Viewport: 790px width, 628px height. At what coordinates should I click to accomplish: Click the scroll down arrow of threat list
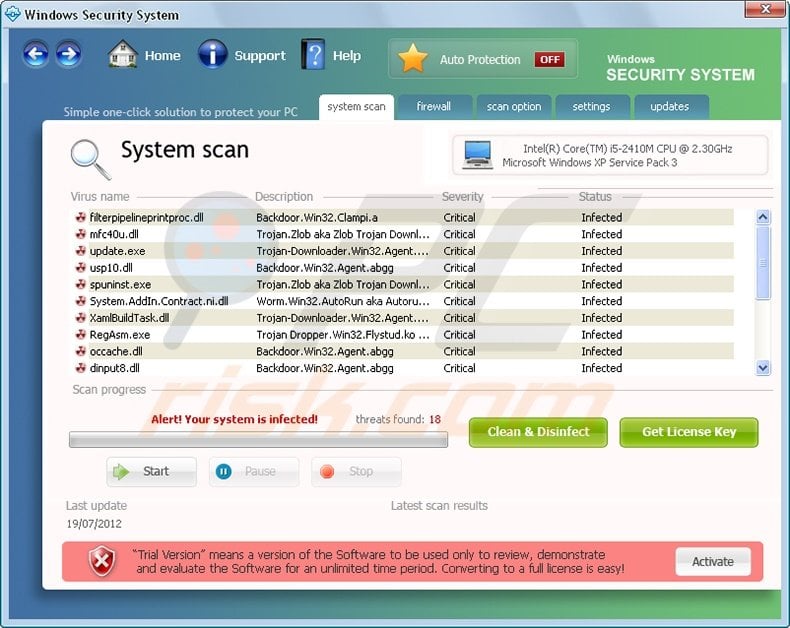(x=763, y=368)
